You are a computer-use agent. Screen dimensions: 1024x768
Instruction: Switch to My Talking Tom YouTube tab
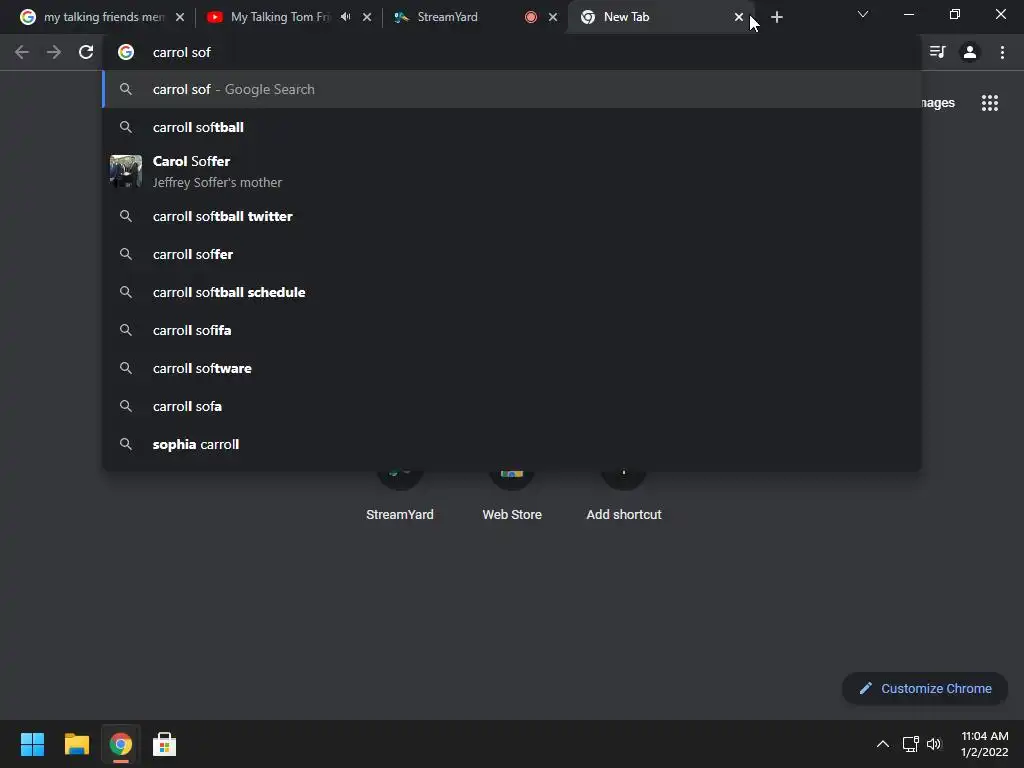pyautogui.click(x=287, y=17)
